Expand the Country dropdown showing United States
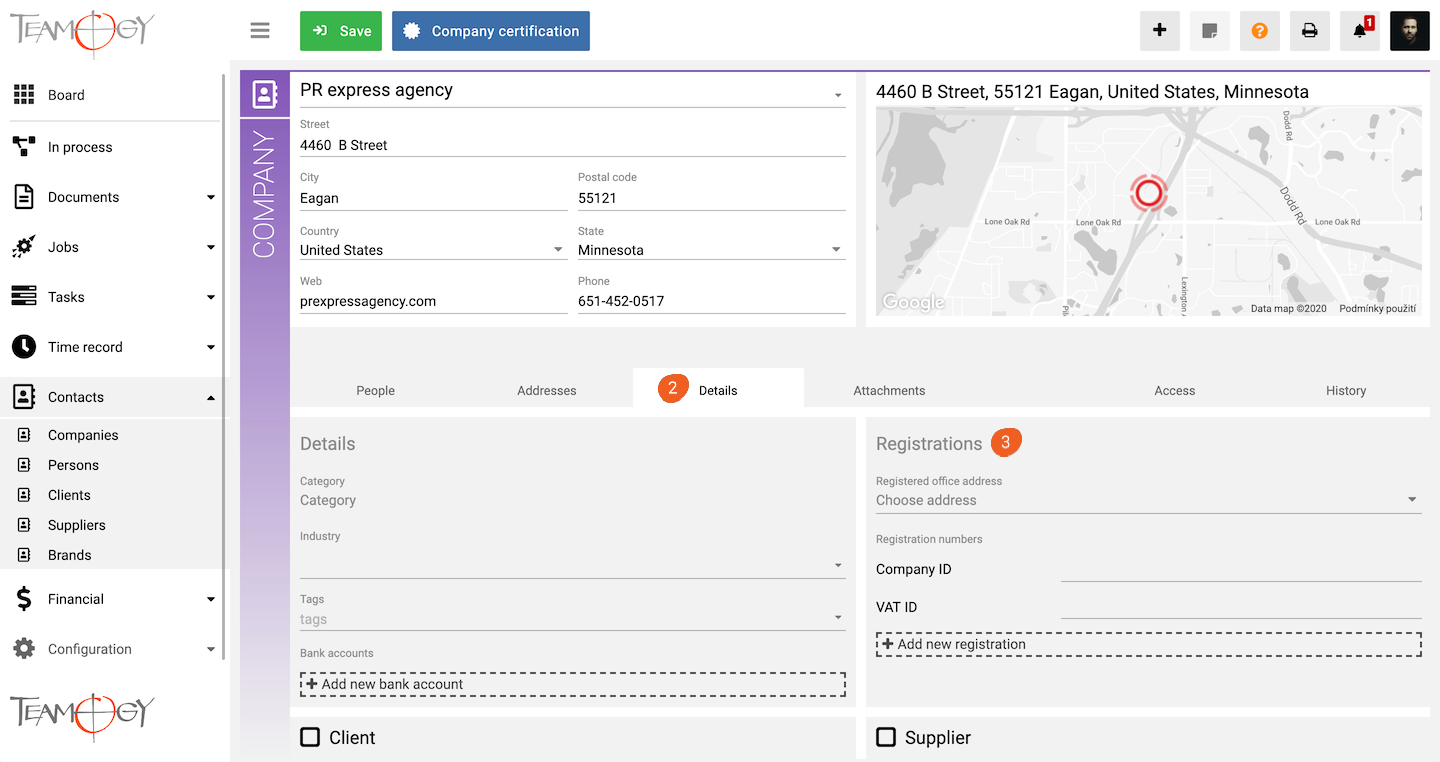 434,250
